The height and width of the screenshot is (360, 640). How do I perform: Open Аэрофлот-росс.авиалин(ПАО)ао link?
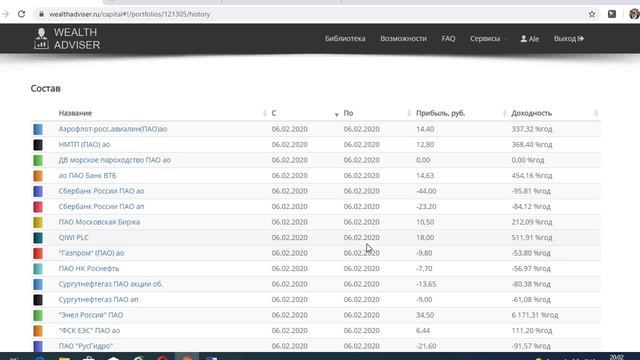113,129
